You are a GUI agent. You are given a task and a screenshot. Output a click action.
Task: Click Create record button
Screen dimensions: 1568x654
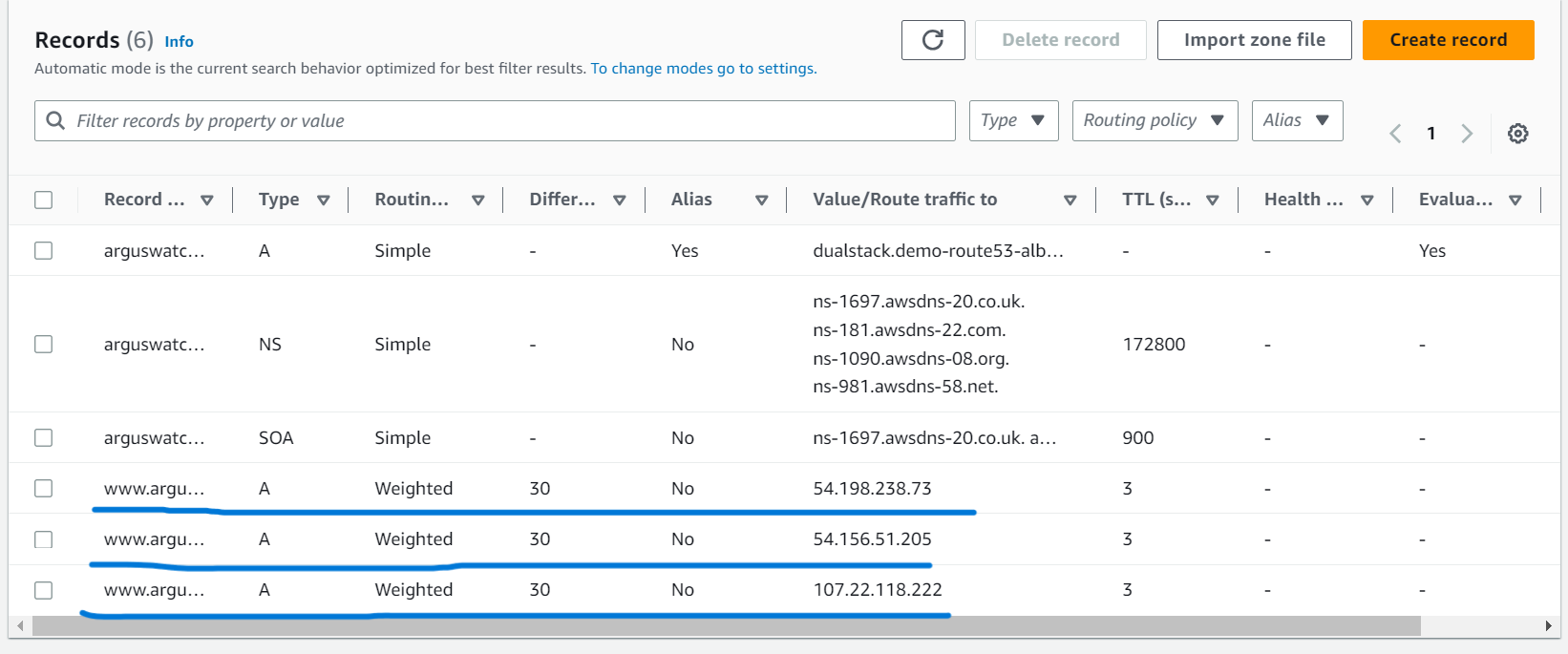click(x=1448, y=40)
